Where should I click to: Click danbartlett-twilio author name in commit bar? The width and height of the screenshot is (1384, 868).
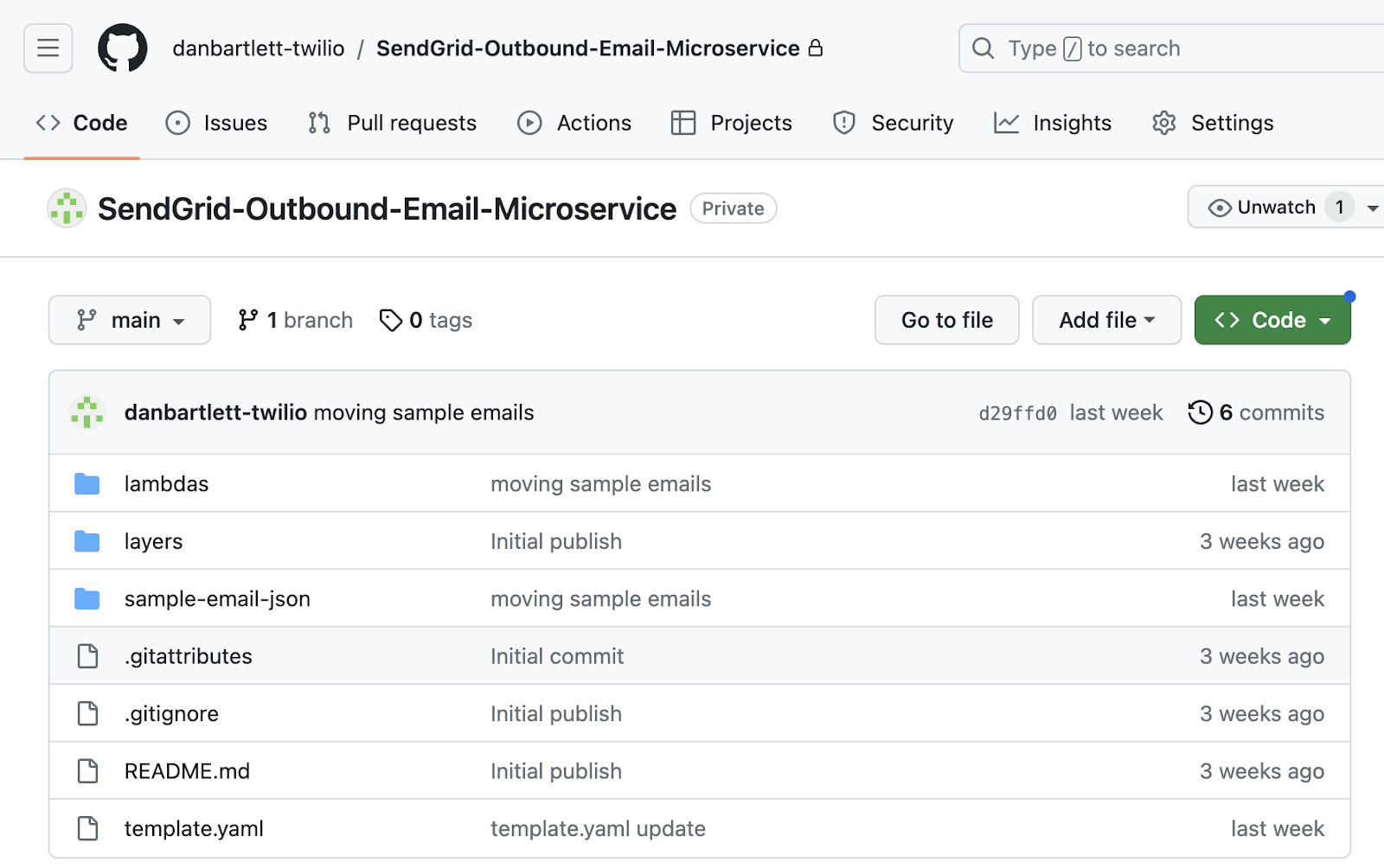coord(215,412)
